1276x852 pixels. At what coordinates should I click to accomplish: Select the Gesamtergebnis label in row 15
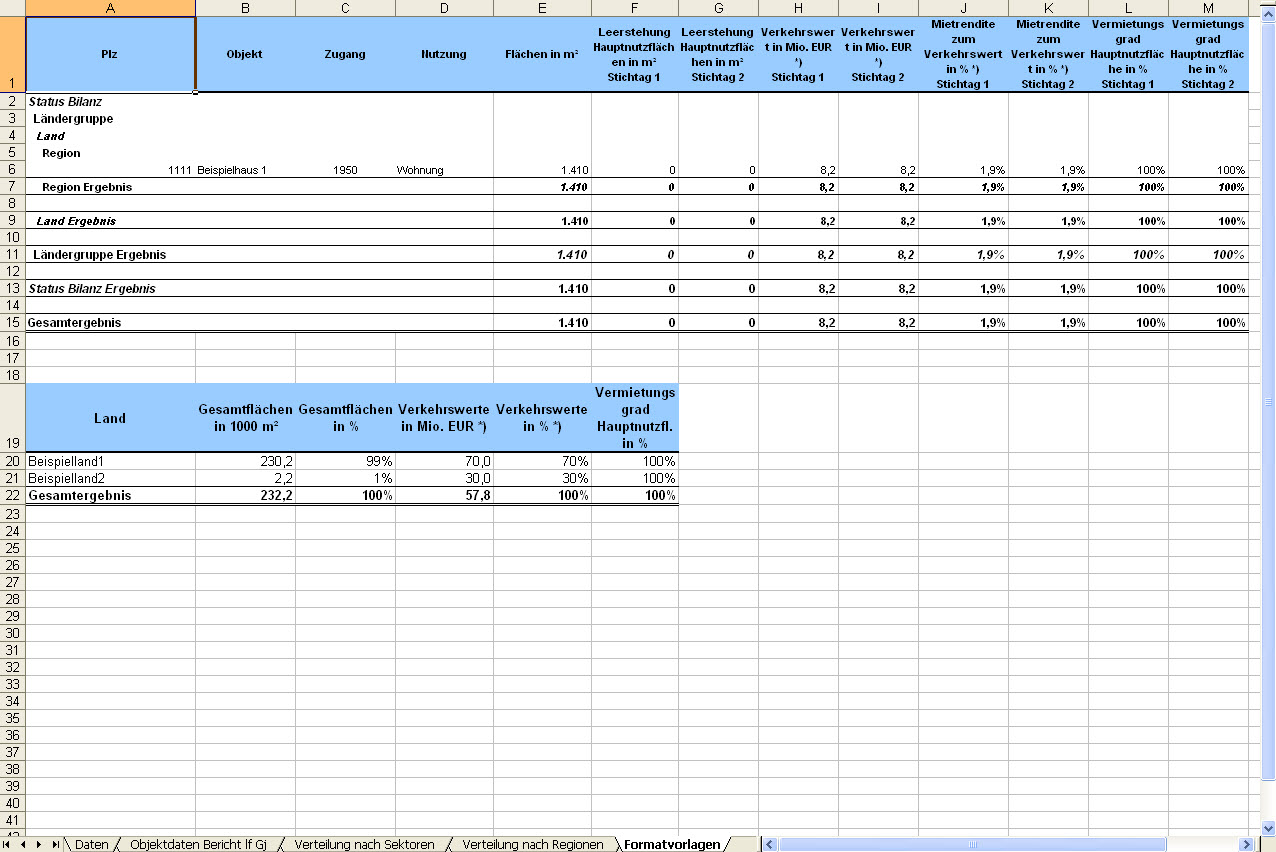tap(110, 323)
